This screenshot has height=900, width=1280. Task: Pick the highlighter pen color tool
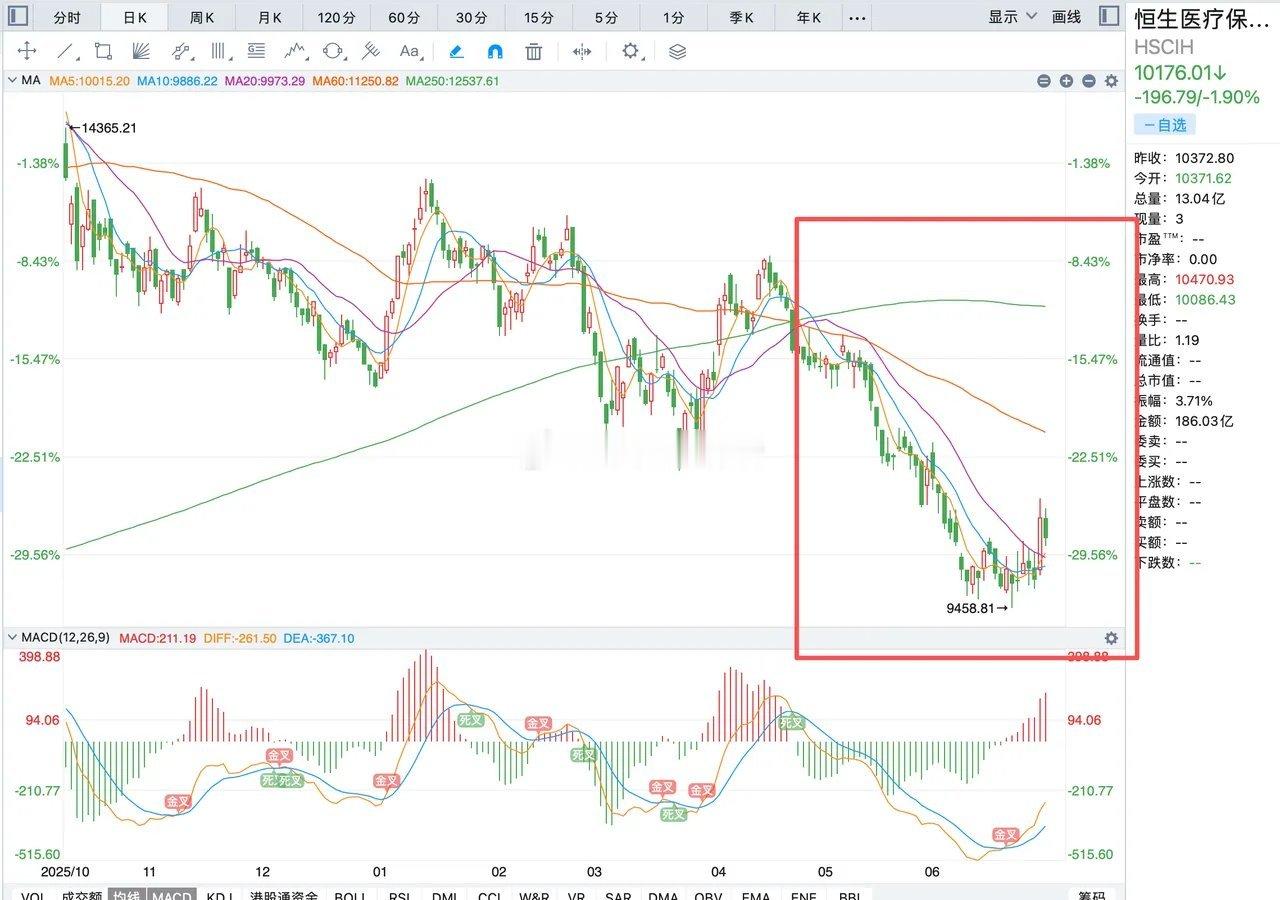pyautogui.click(x=456, y=51)
